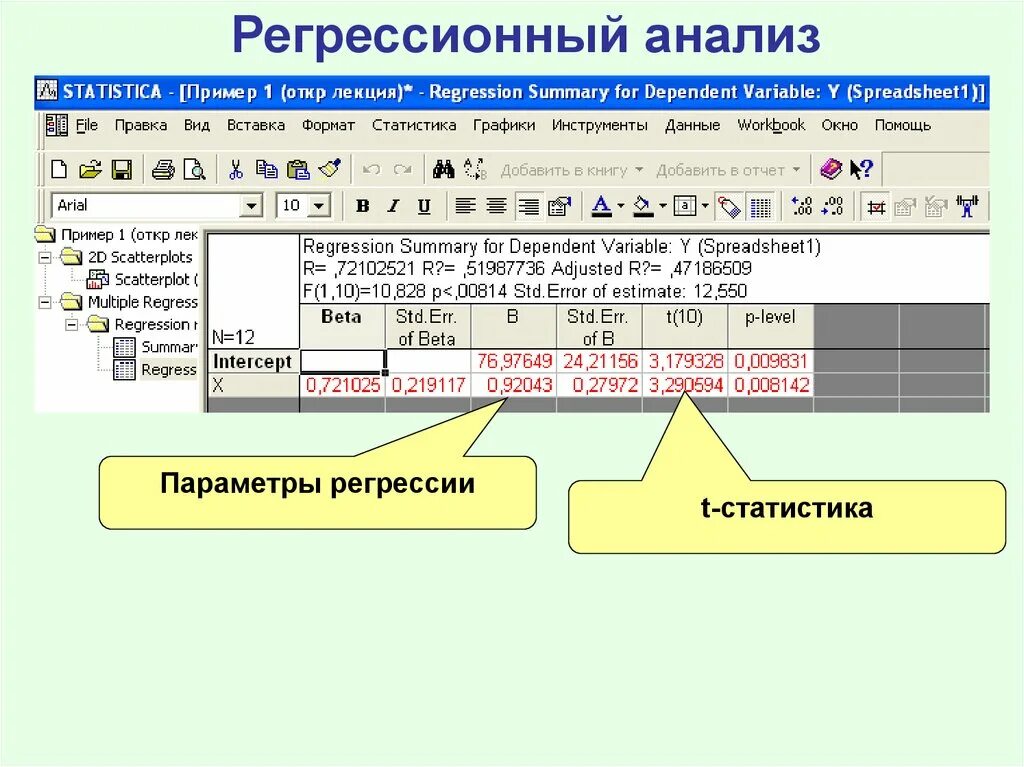The image size is (1024, 767).
Task: Toggle the text labels tag icon
Action: tap(728, 207)
